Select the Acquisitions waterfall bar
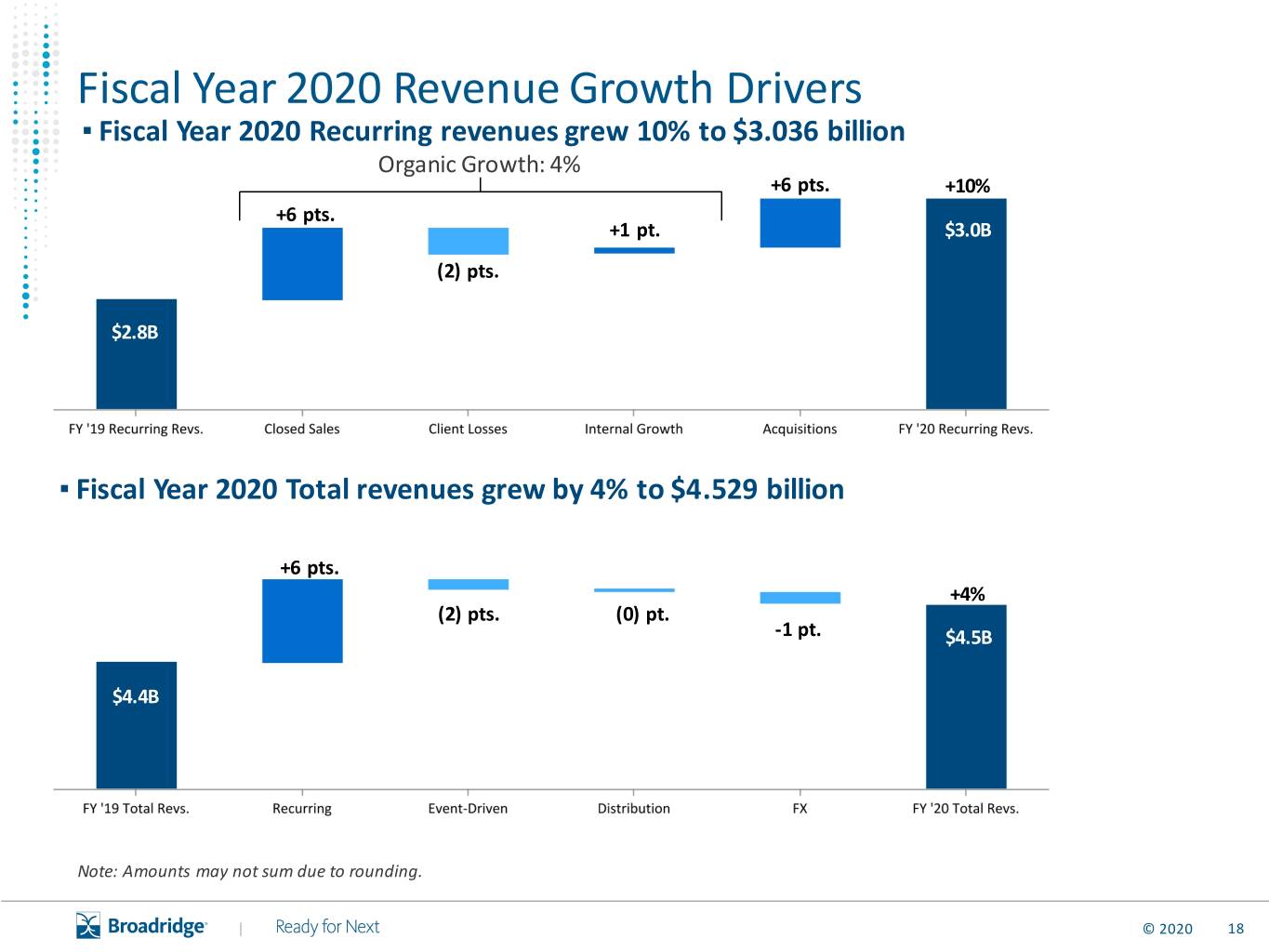 pyautogui.click(x=800, y=223)
